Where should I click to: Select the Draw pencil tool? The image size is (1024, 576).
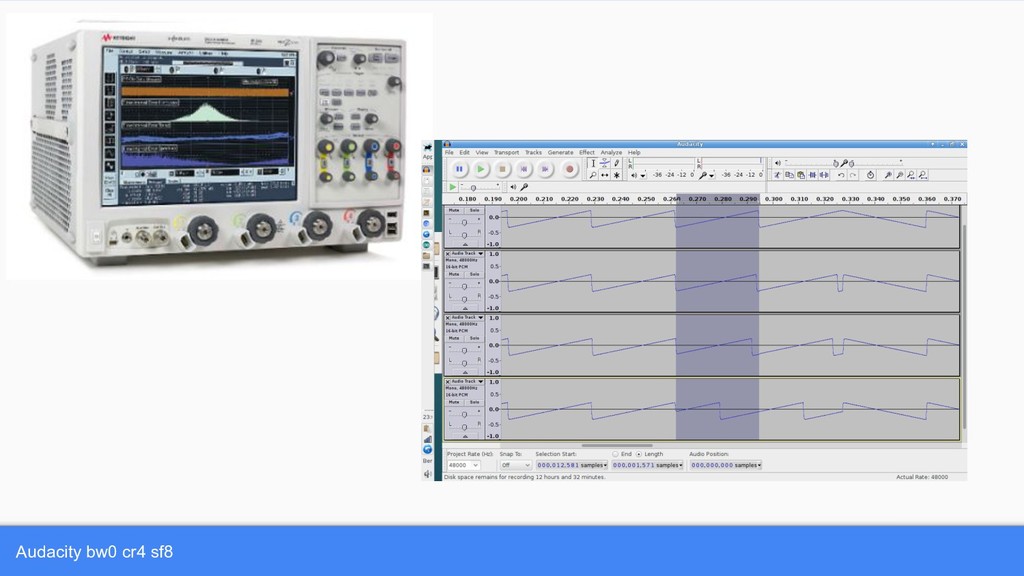[x=616, y=163]
